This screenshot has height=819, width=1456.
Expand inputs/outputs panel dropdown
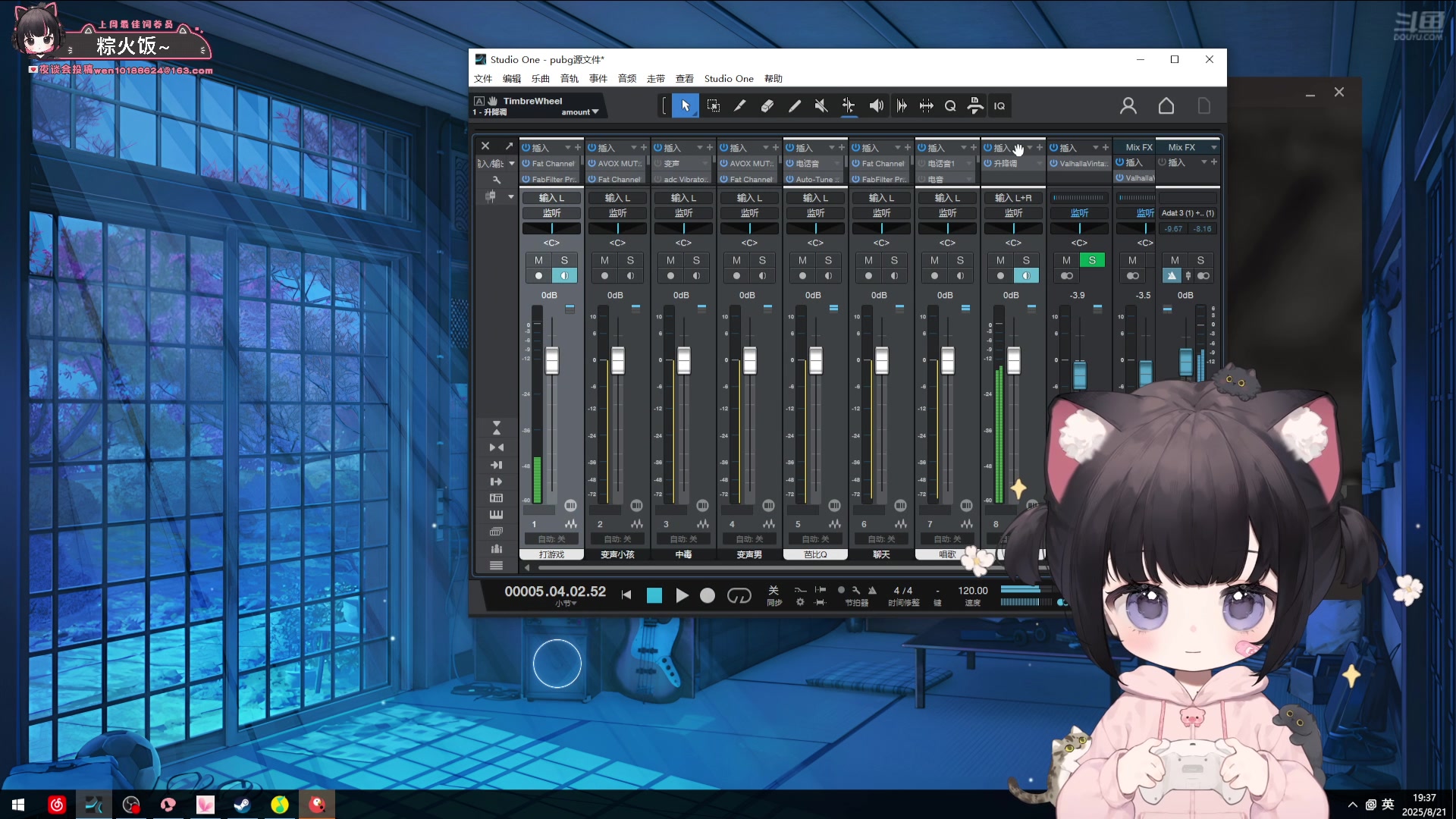512,164
